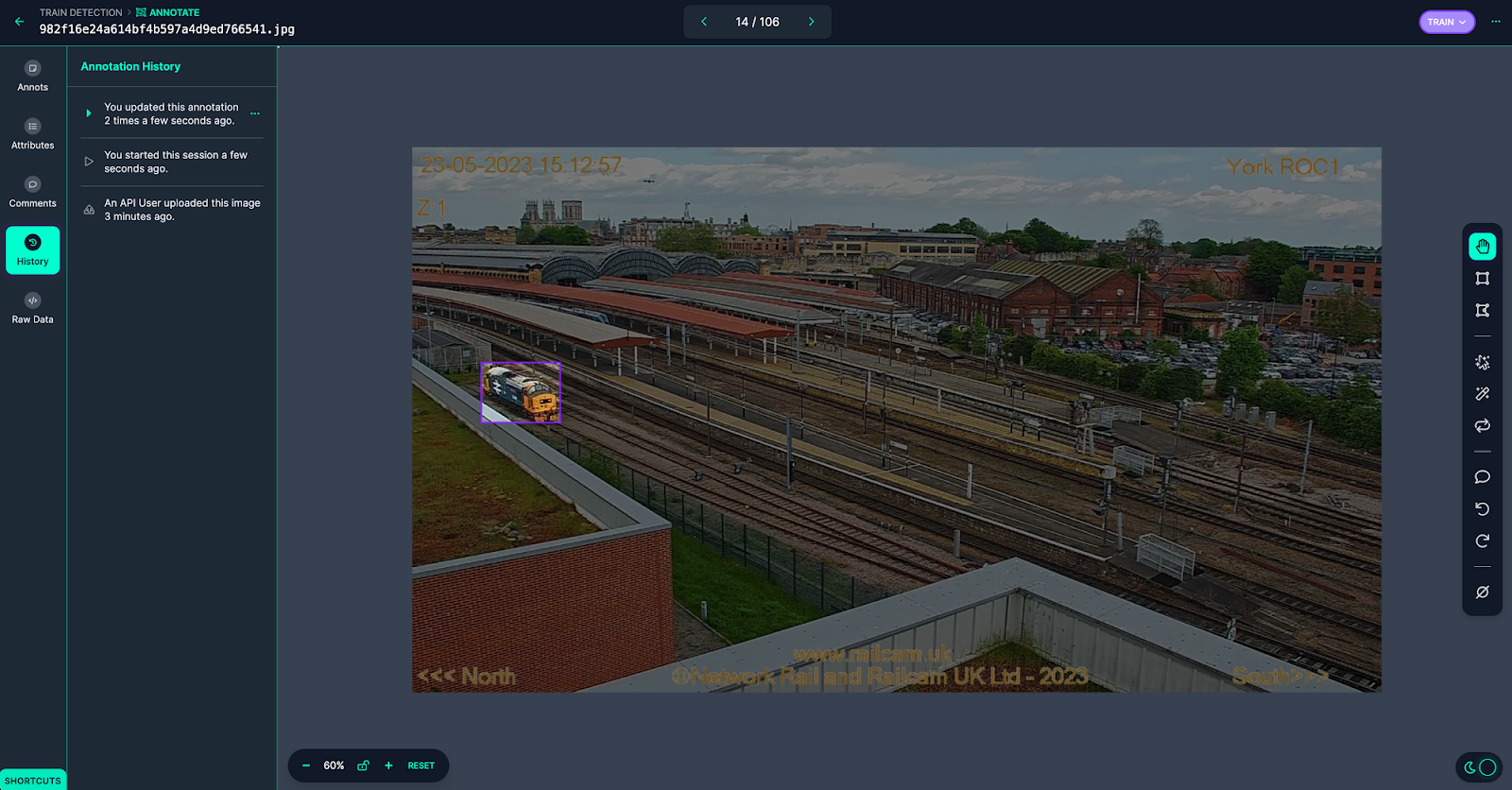The height and width of the screenshot is (790, 1512).
Task: Click the repeat annotations icon
Action: (x=1482, y=426)
